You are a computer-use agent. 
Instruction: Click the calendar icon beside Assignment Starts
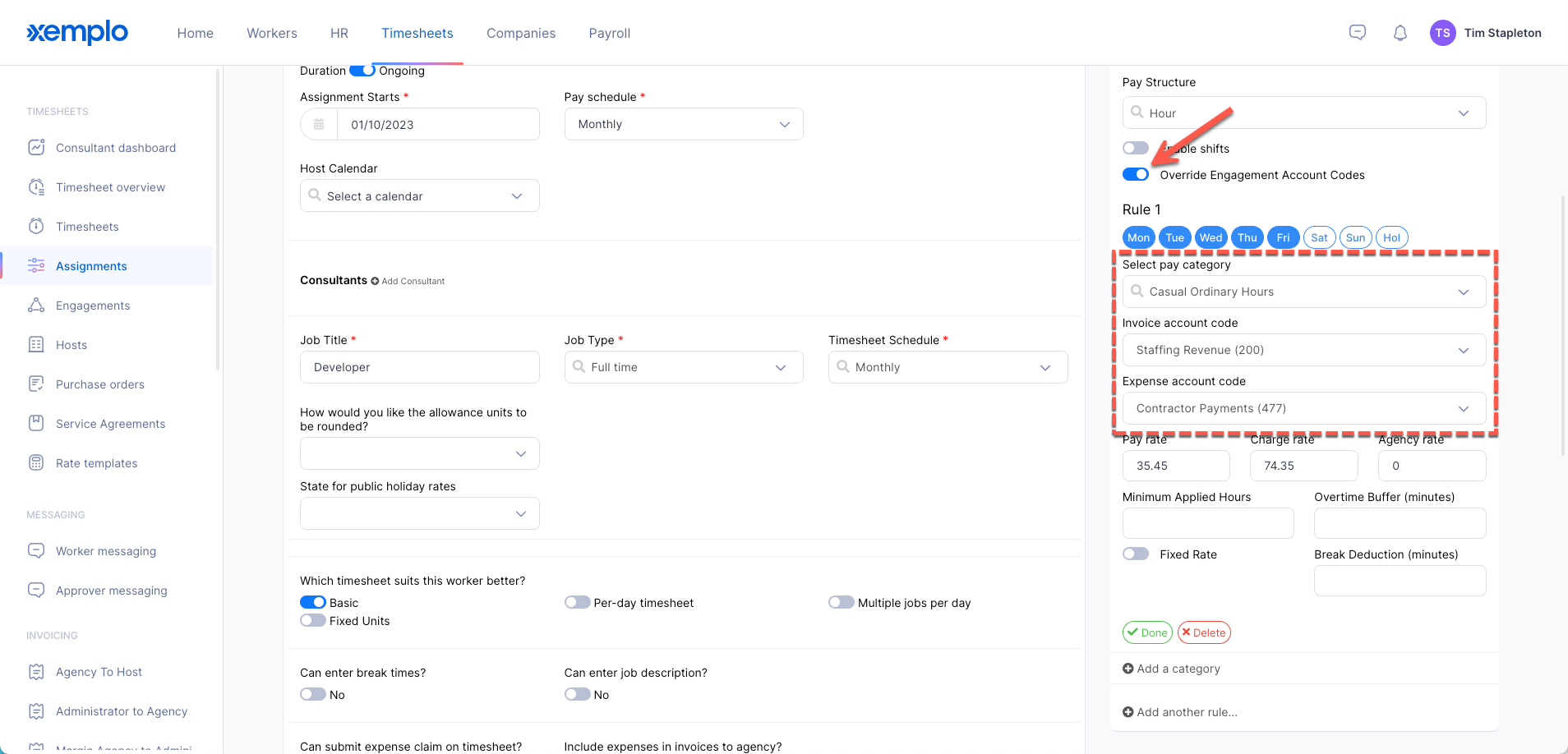coord(319,125)
